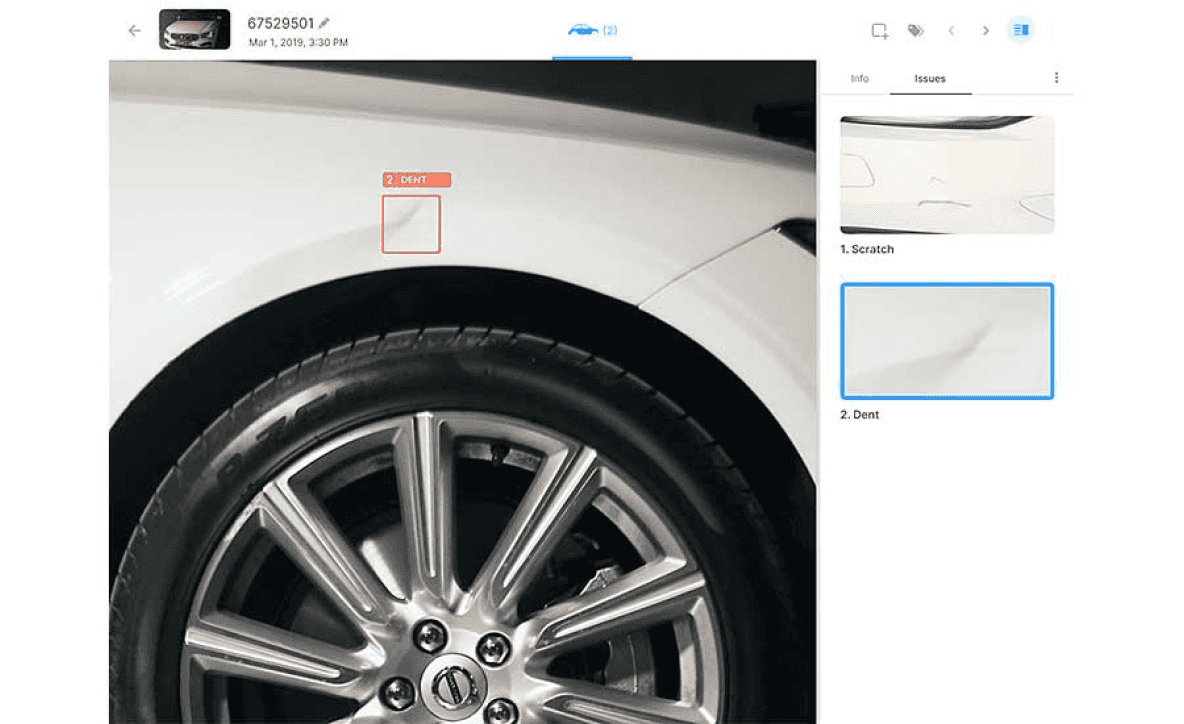The image size is (1184, 724).
Task: Open the three-dot more options menu
Action: (x=1056, y=78)
